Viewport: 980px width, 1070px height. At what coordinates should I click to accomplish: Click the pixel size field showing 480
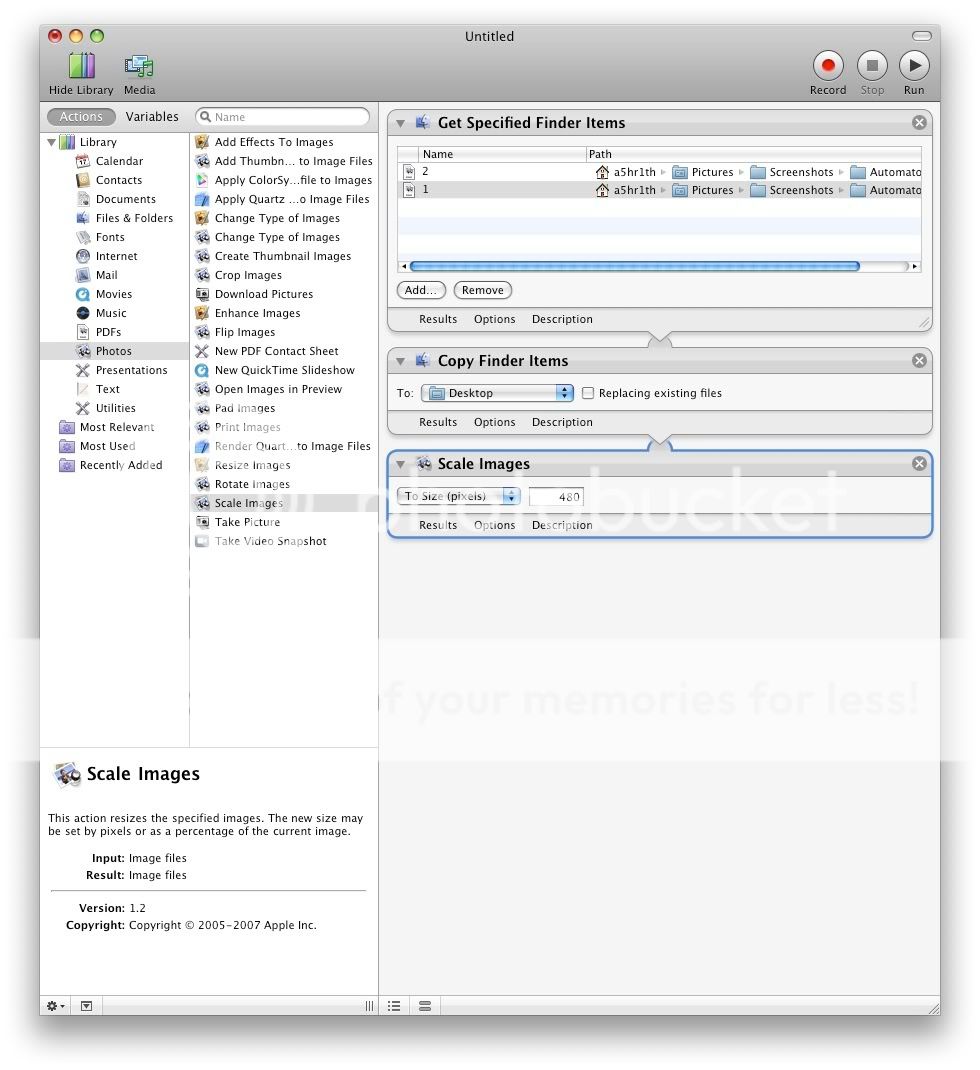tap(556, 497)
